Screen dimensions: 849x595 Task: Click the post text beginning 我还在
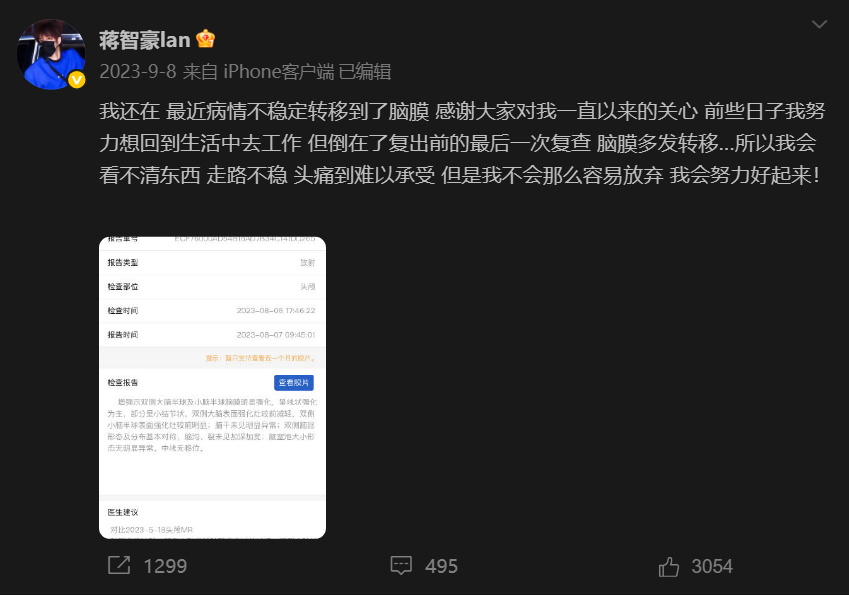click(x=462, y=143)
